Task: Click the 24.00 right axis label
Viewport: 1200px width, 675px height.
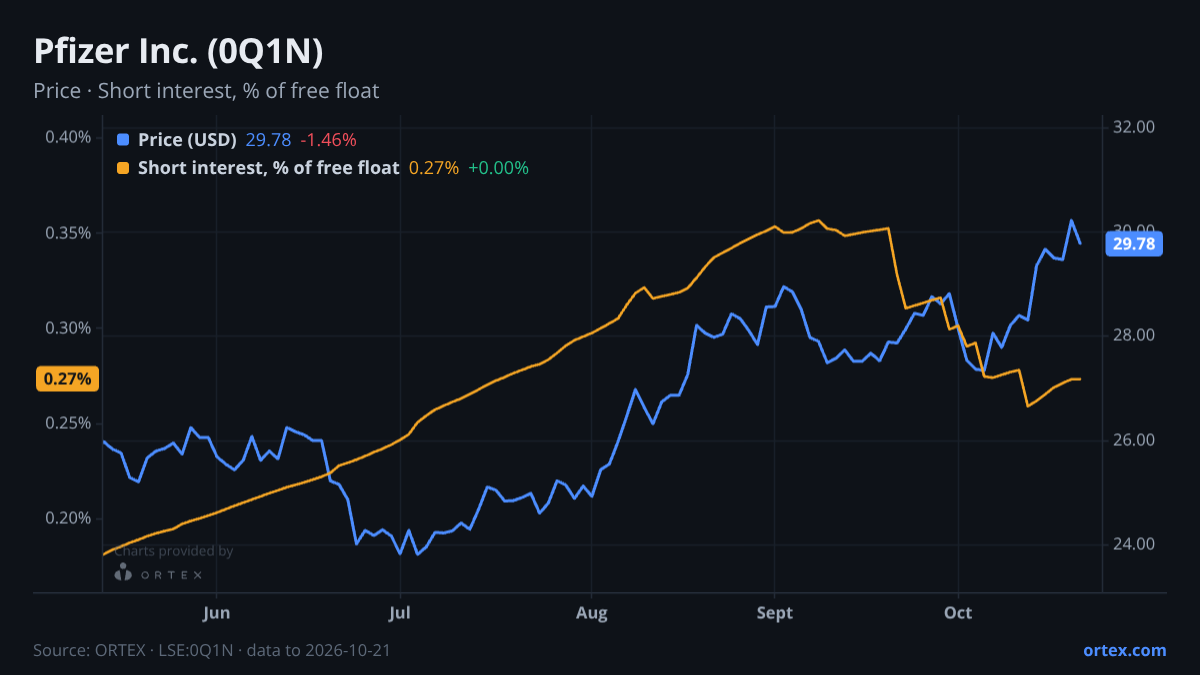Action: (1134, 544)
